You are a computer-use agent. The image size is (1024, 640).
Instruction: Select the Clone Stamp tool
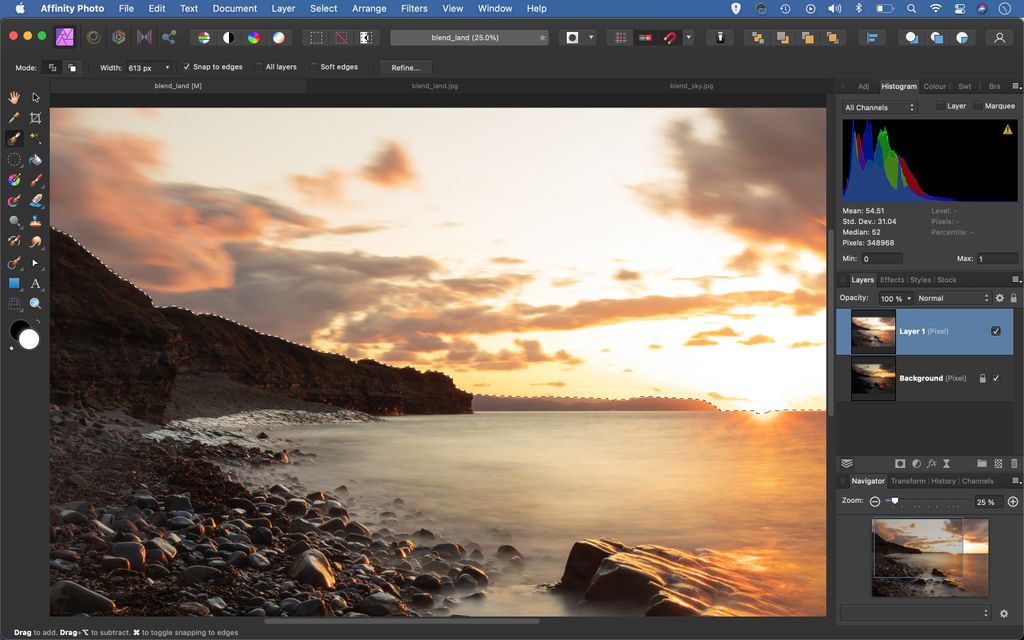[35, 220]
